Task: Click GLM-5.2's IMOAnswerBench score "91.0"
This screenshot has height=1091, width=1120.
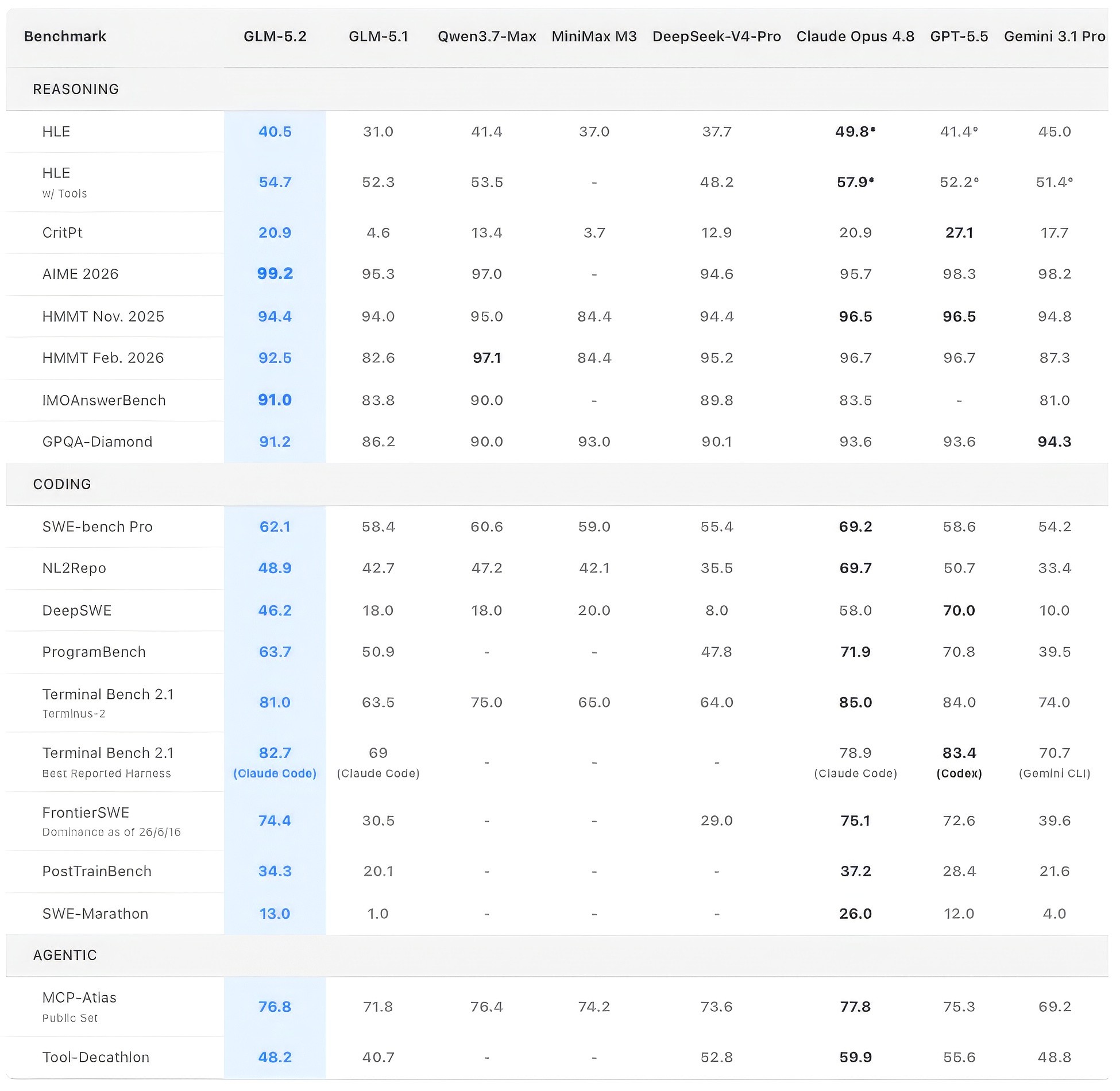Action: [x=275, y=400]
